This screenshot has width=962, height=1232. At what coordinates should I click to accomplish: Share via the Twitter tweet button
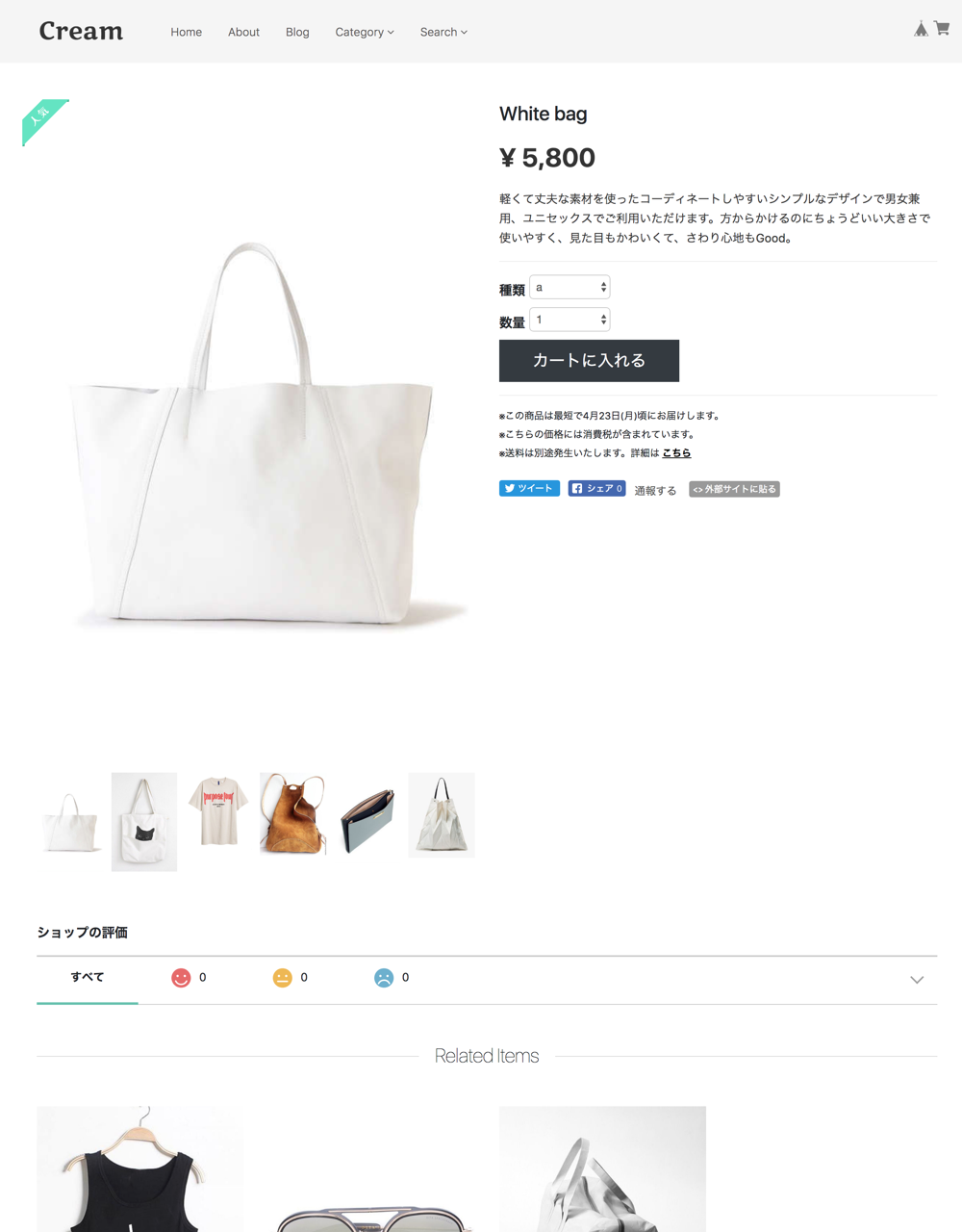click(x=529, y=489)
